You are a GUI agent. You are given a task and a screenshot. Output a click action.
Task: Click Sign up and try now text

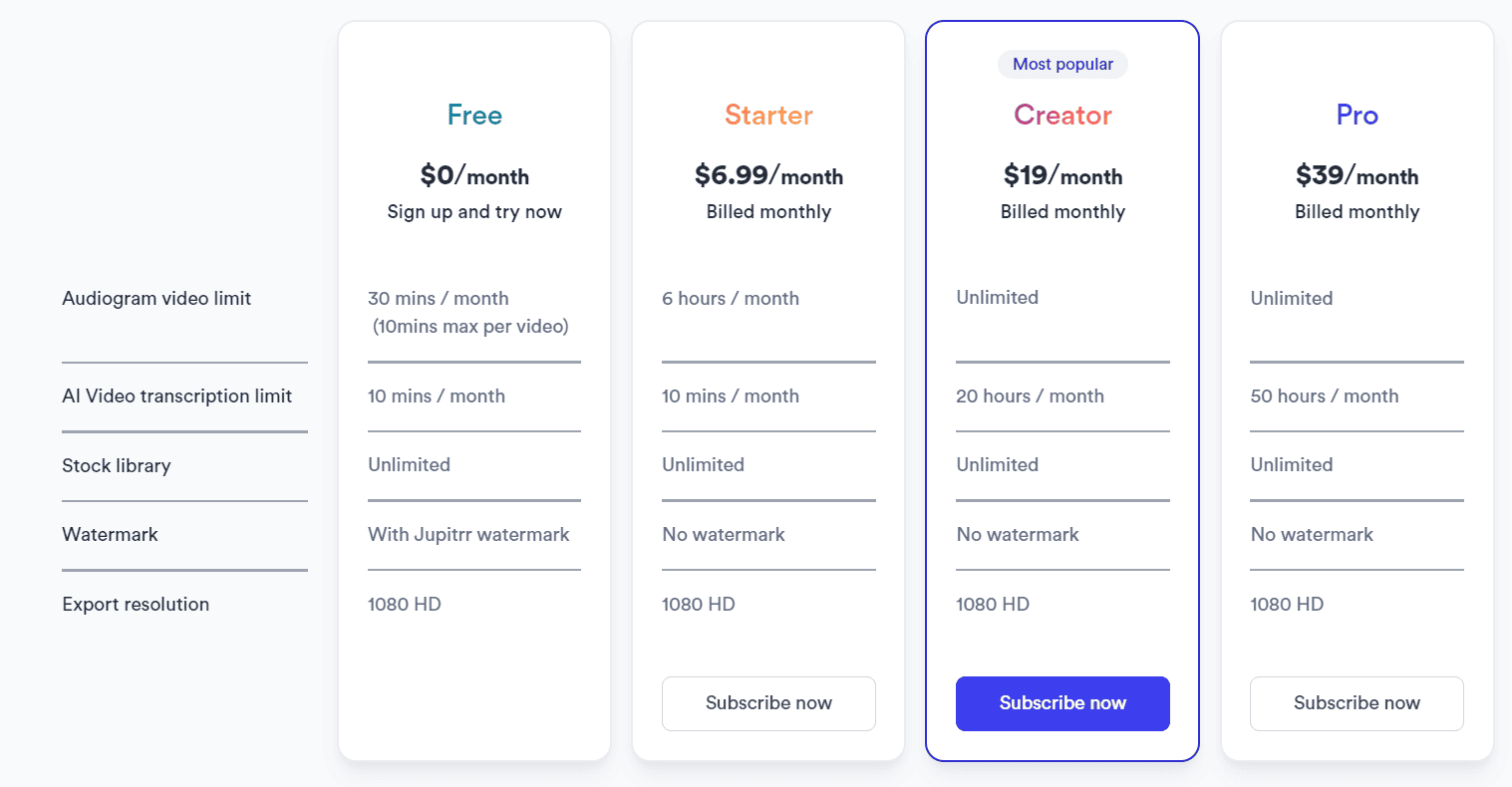(473, 211)
